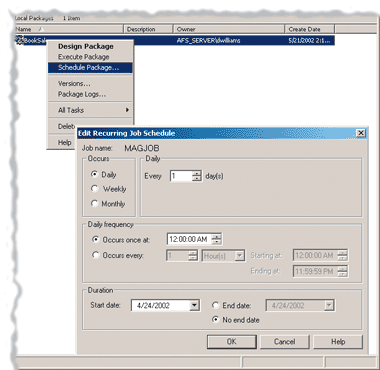Viewport: 380px width, 370px height.
Task: Sort by the Description column header
Action: coord(148,29)
